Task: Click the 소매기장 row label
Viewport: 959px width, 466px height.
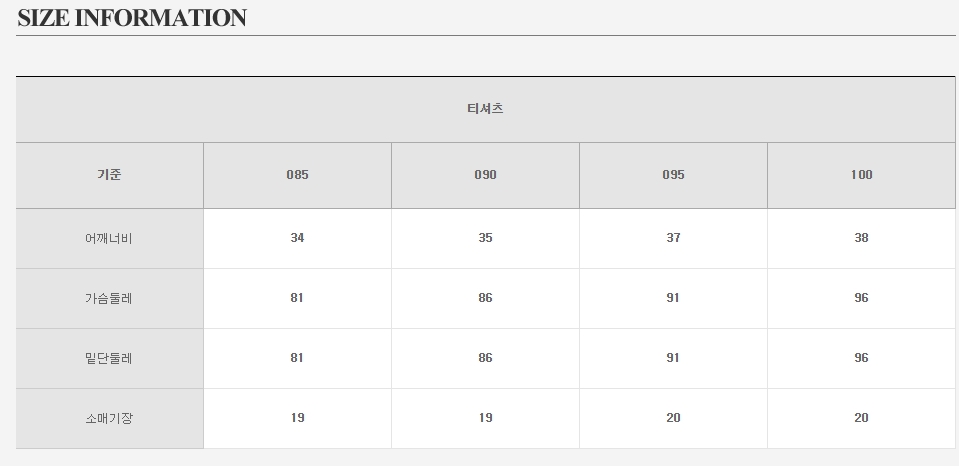Action: [x=109, y=418]
